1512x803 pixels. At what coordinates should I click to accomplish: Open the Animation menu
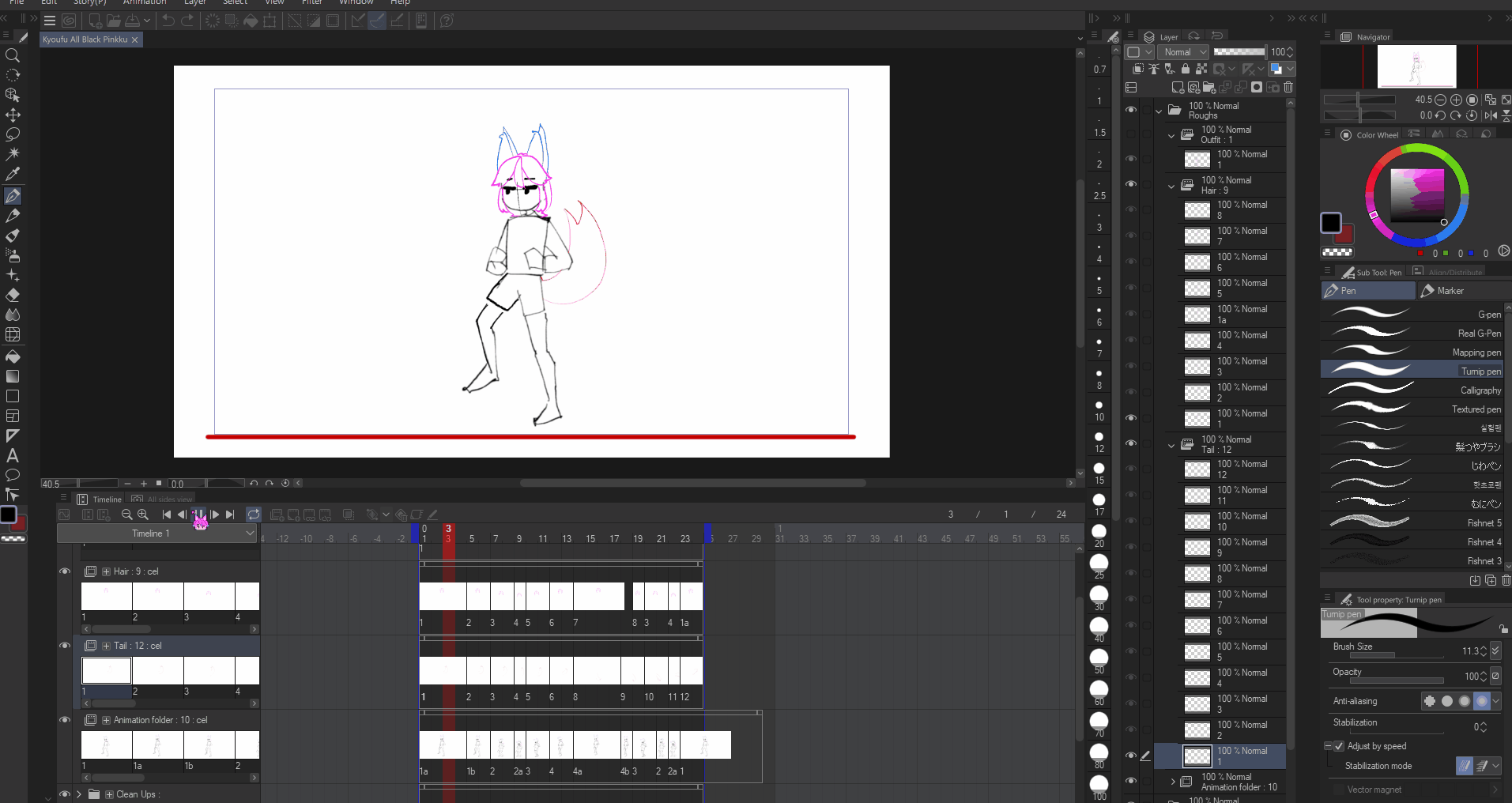(x=145, y=3)
